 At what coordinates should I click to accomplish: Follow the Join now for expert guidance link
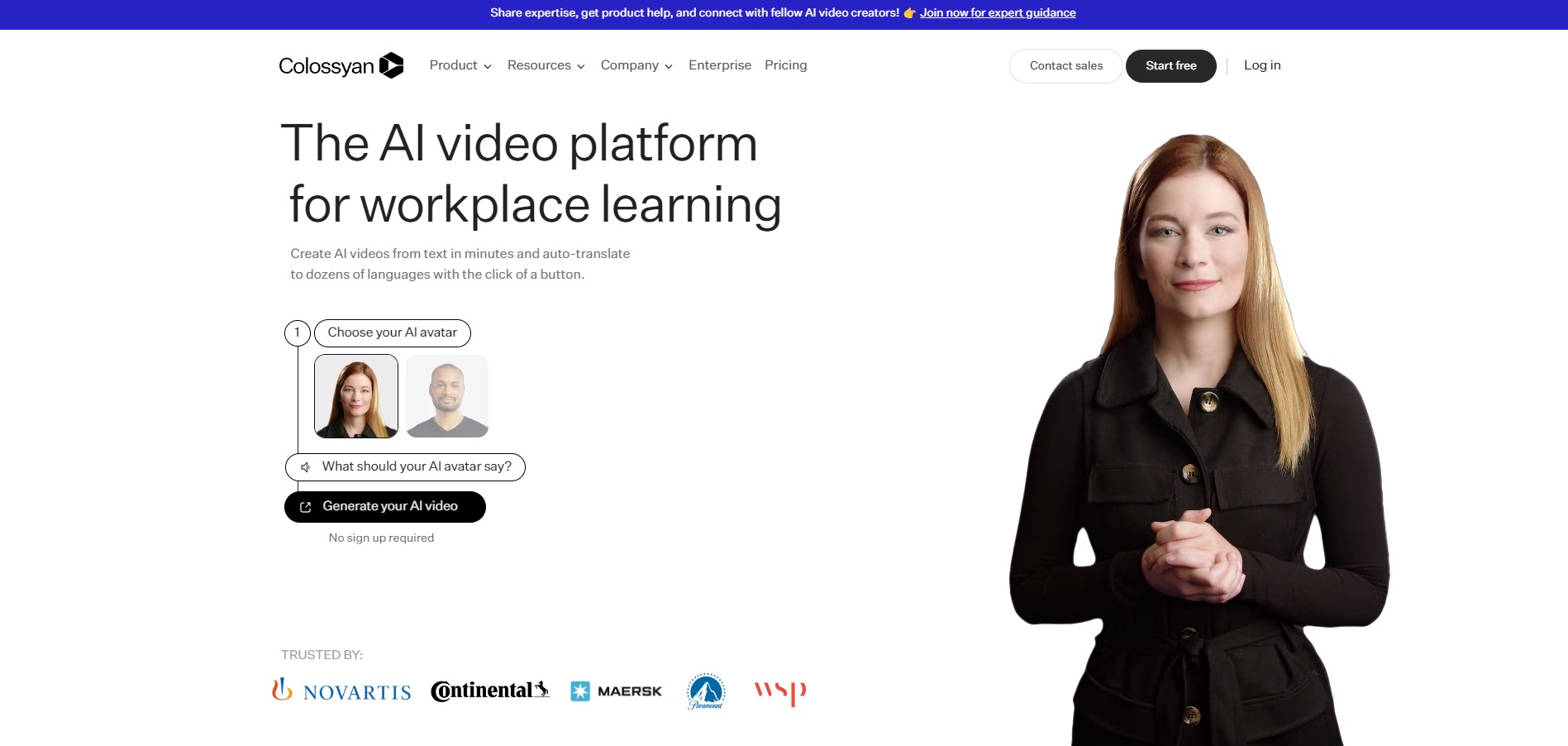point(998,13)
